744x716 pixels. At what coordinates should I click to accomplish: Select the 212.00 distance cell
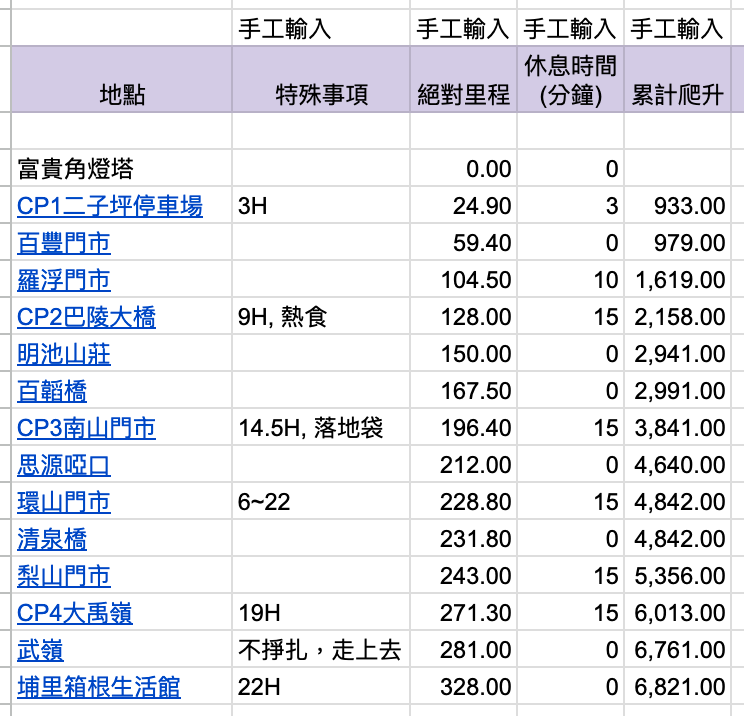click(464, 464)
